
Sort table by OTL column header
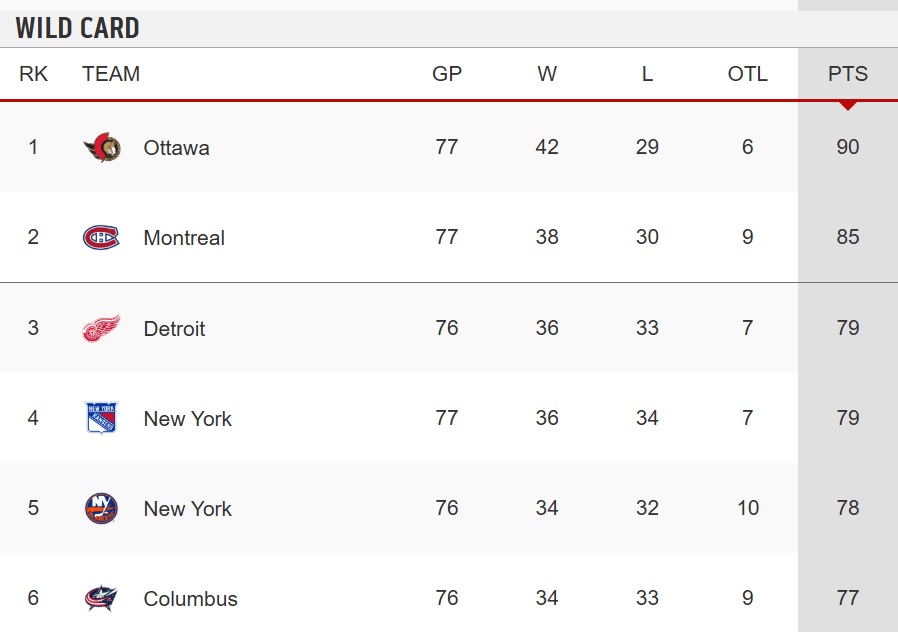click(x=747, y=74)
